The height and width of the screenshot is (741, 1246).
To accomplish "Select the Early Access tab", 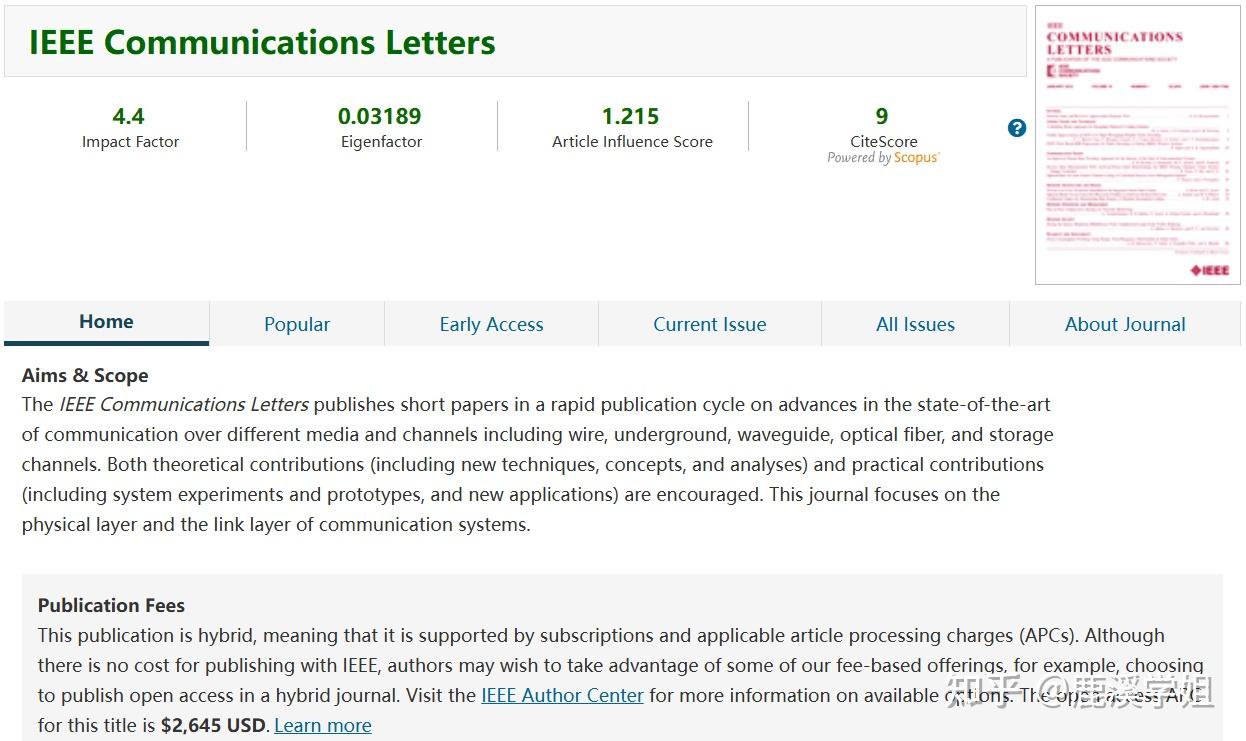I will pos(491,324).
